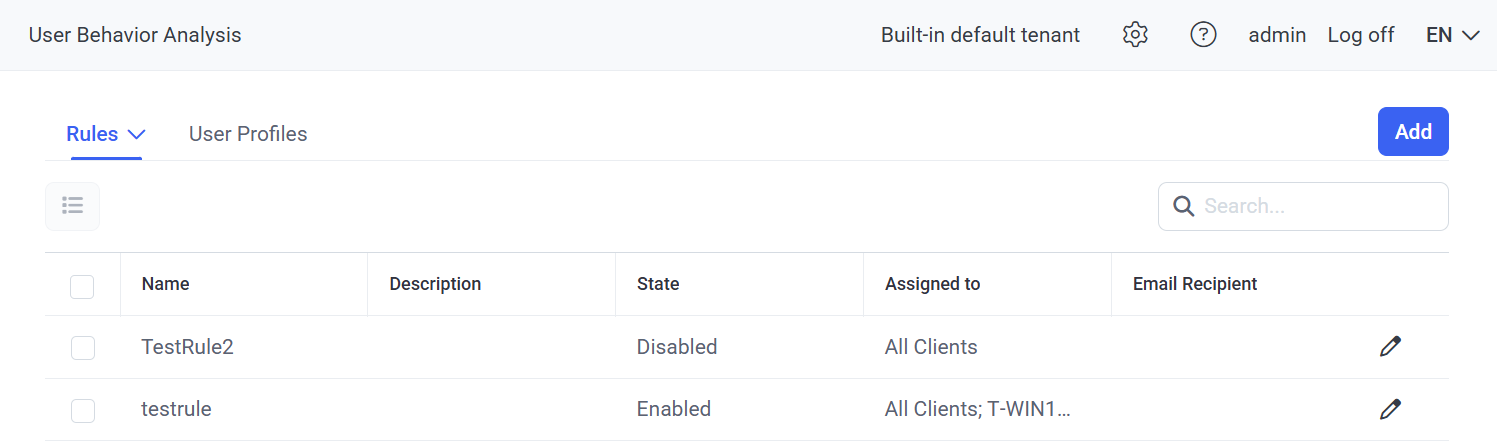1497x447 pixels.
Task: Click the admin user name
Action: (1277, 35)
